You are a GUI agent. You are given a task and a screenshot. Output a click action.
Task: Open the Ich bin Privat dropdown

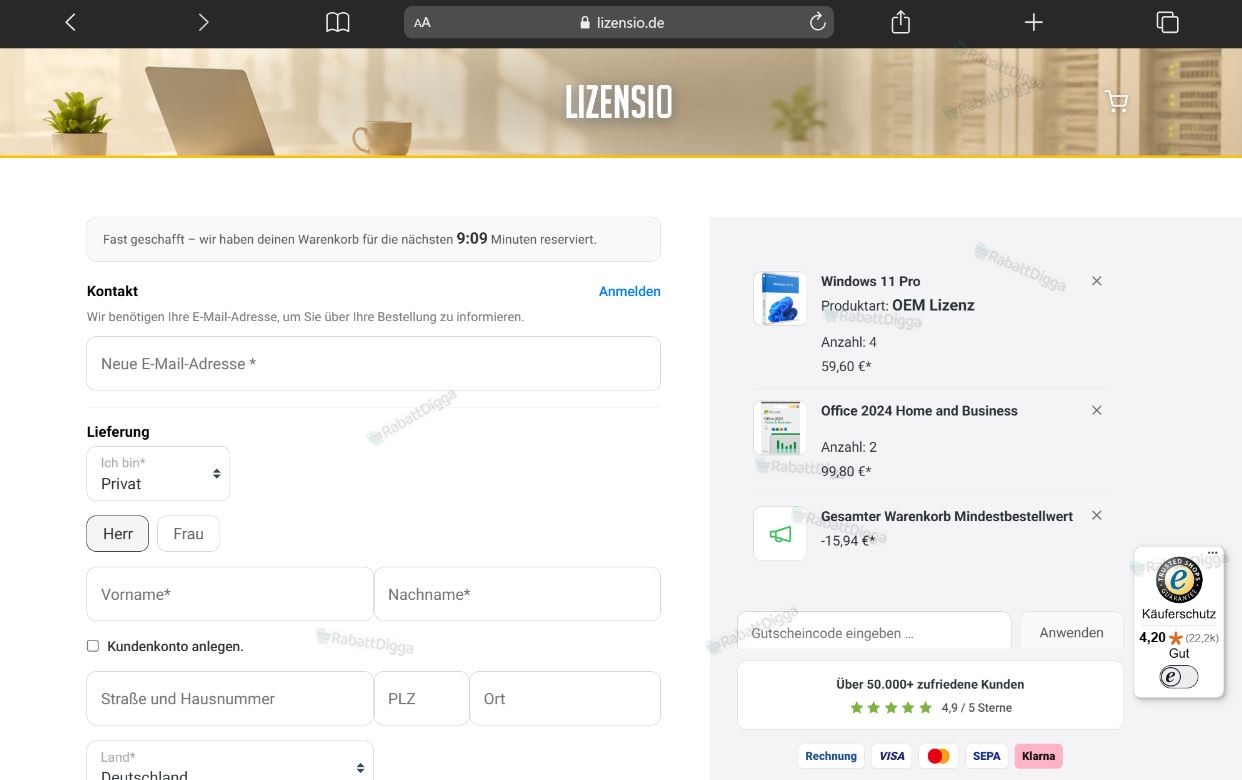158,474
